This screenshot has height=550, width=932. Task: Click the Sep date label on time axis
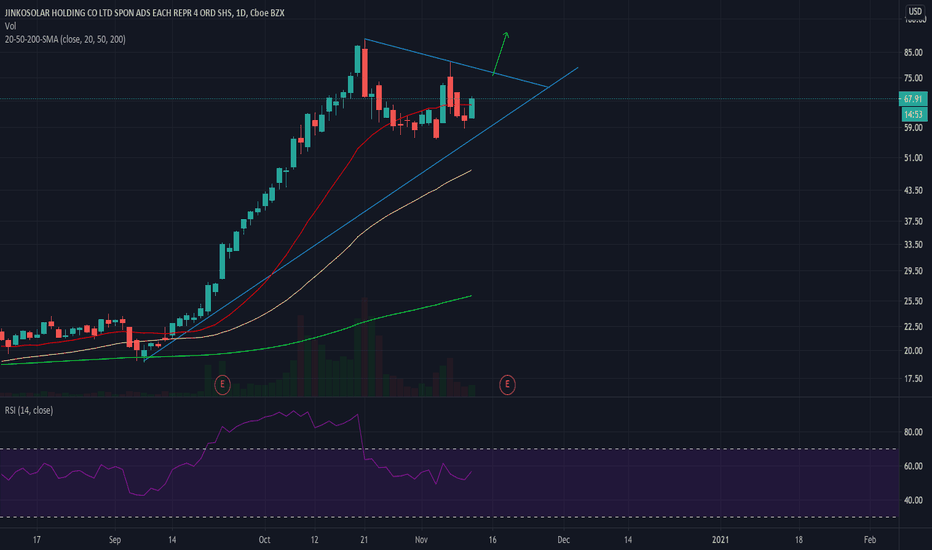click(115, 540)
